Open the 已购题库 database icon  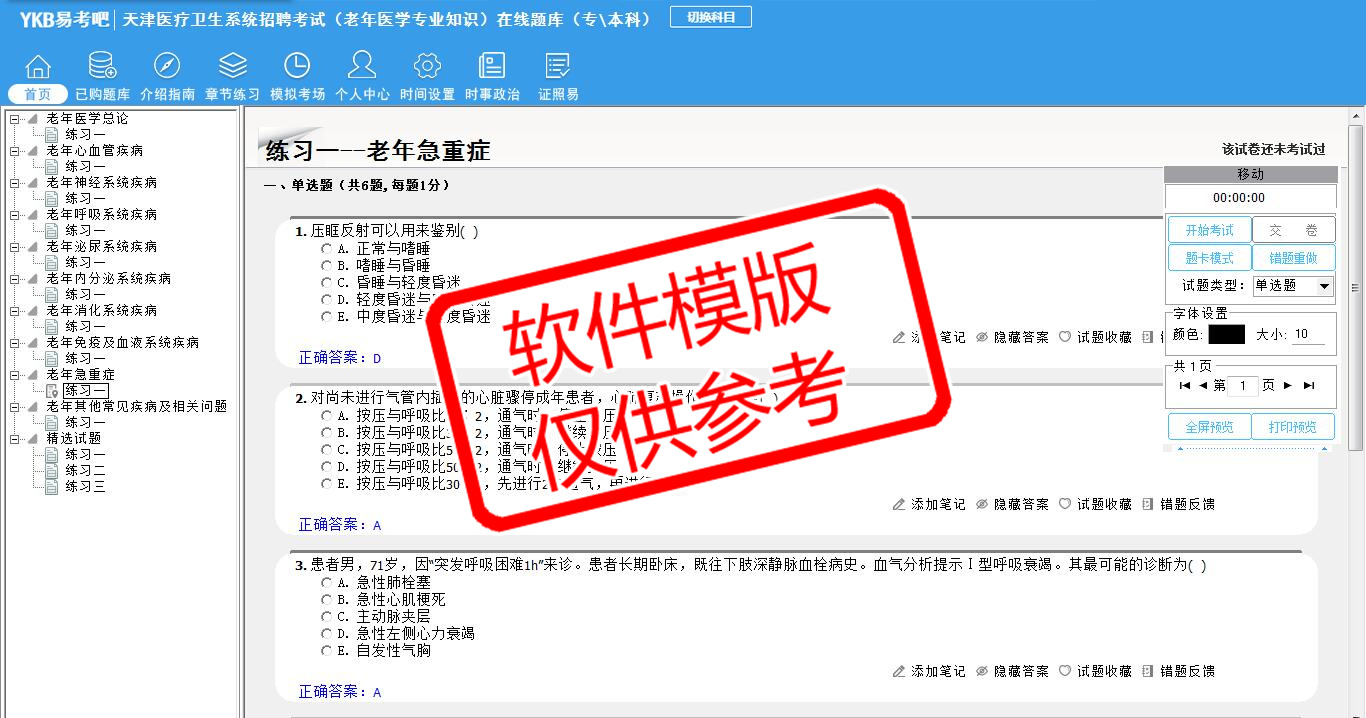(x=102, y=67)
